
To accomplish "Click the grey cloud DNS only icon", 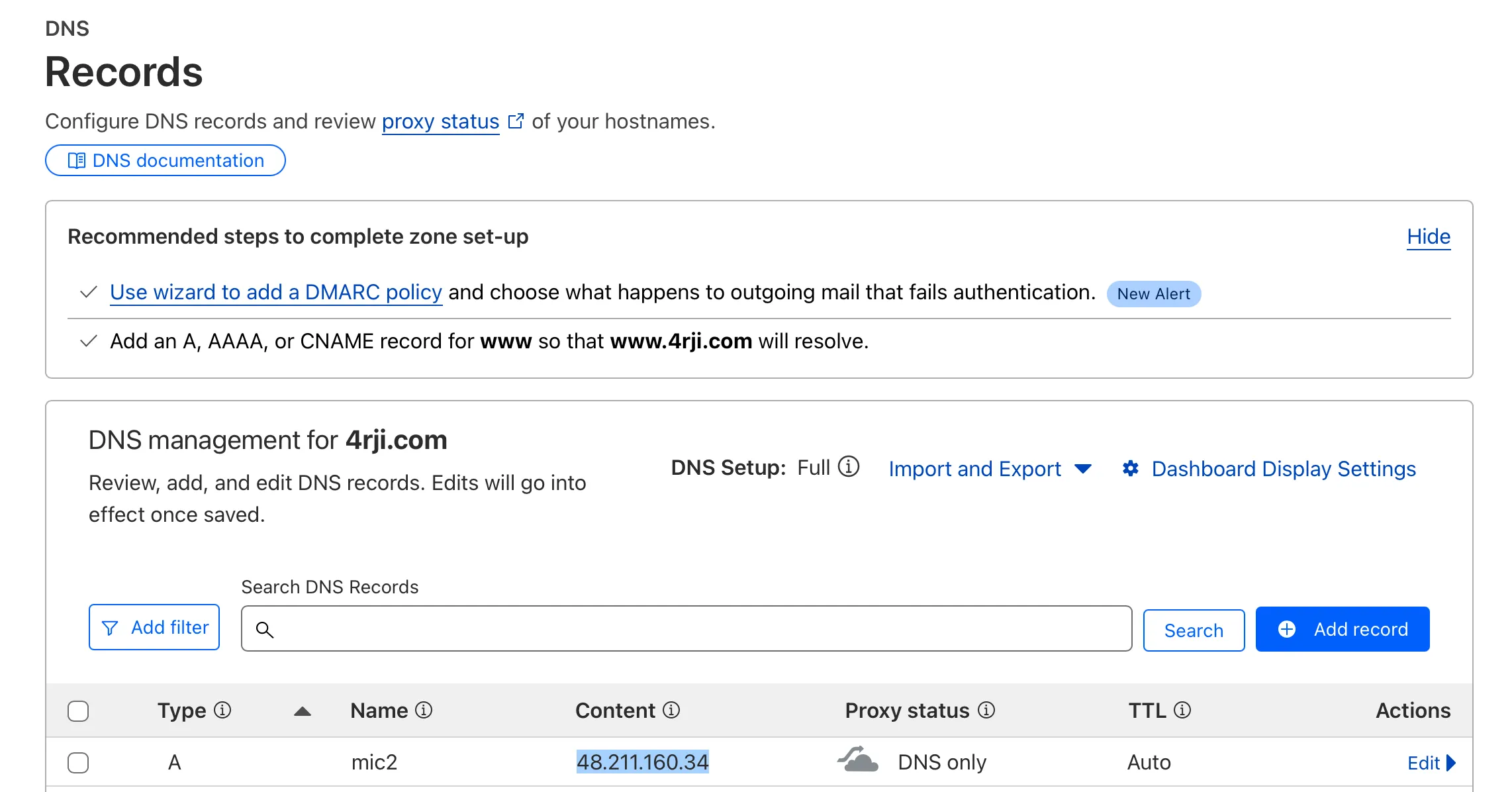I will coord(858,760).
